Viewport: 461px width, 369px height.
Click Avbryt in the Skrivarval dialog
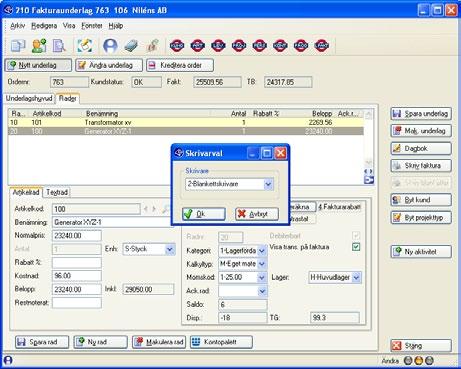(x=257, y=214)
